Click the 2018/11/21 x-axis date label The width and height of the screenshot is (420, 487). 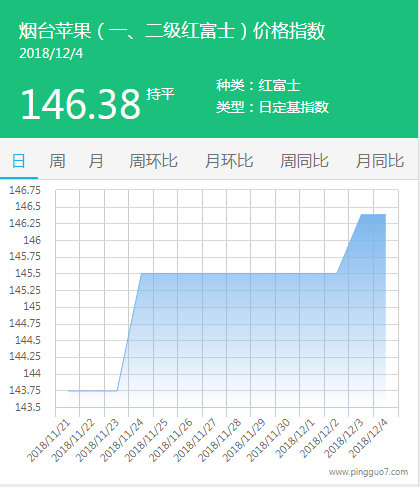49,441
